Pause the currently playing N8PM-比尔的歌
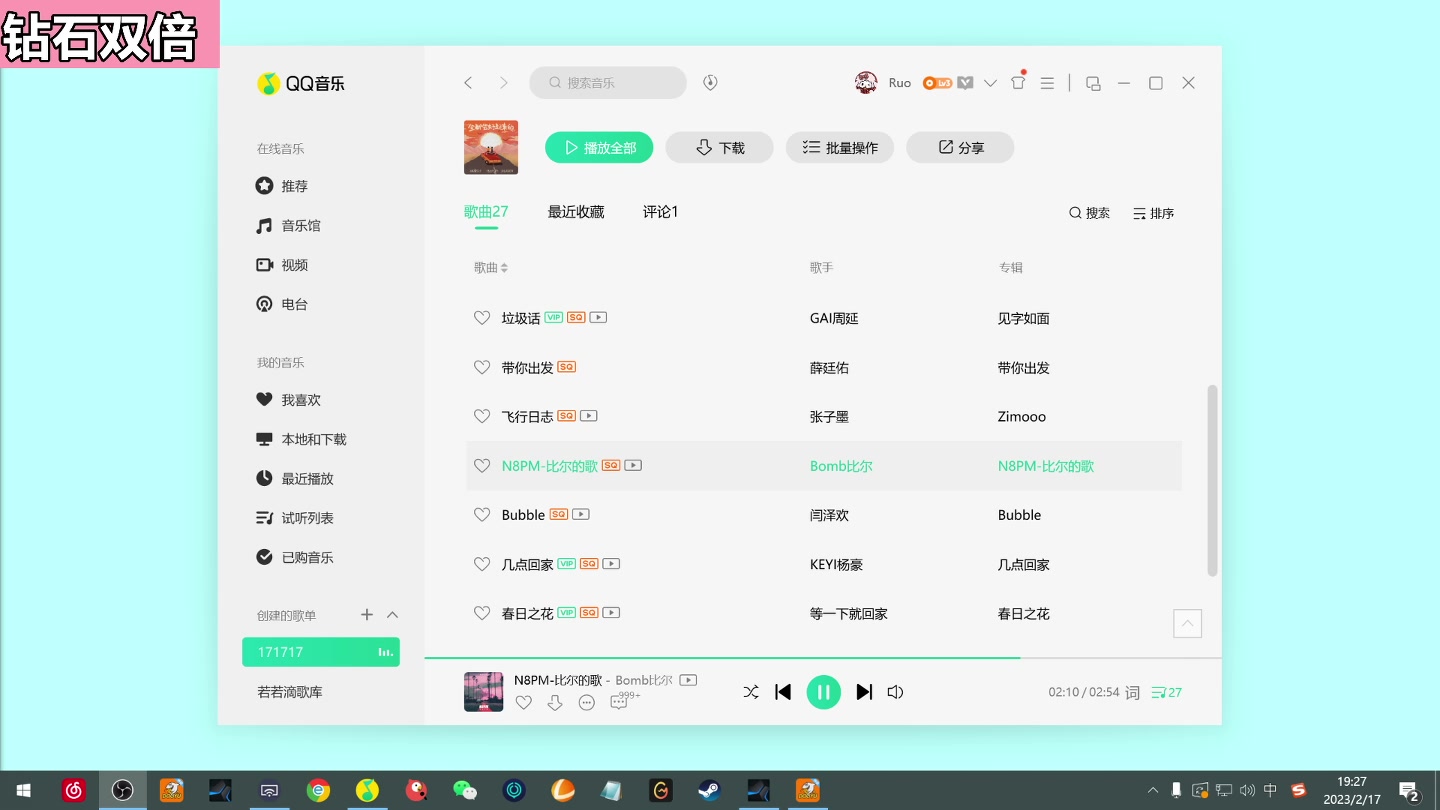 (823, 691)
